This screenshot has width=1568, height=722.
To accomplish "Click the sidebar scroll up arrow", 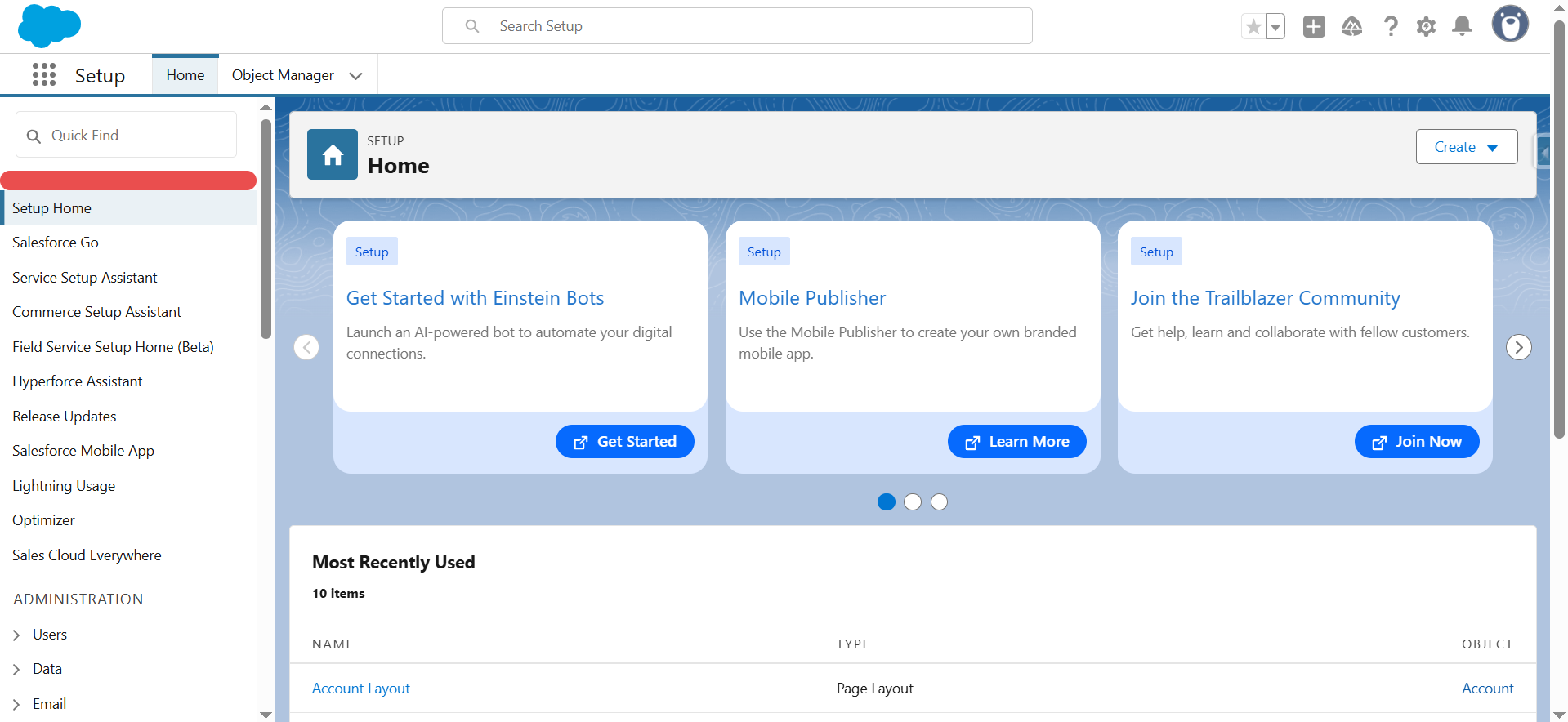I will click(266, 107).
